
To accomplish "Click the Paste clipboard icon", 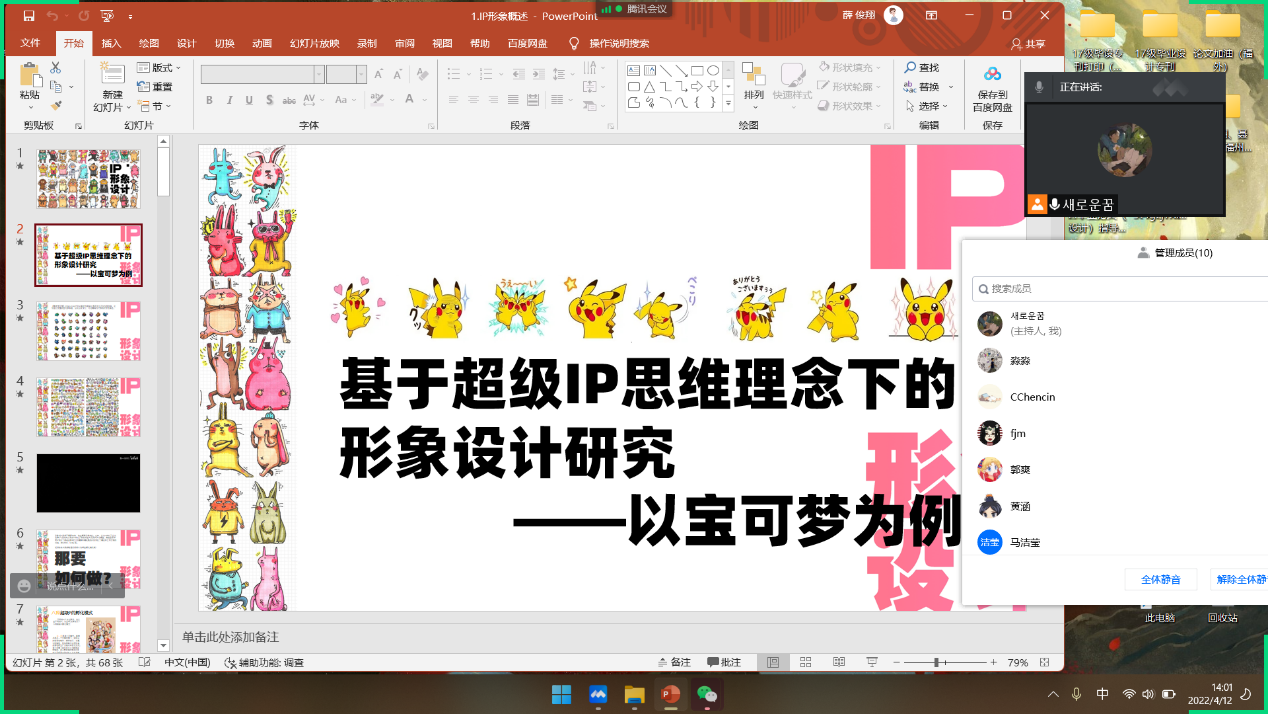I will [x=30, y=75].
